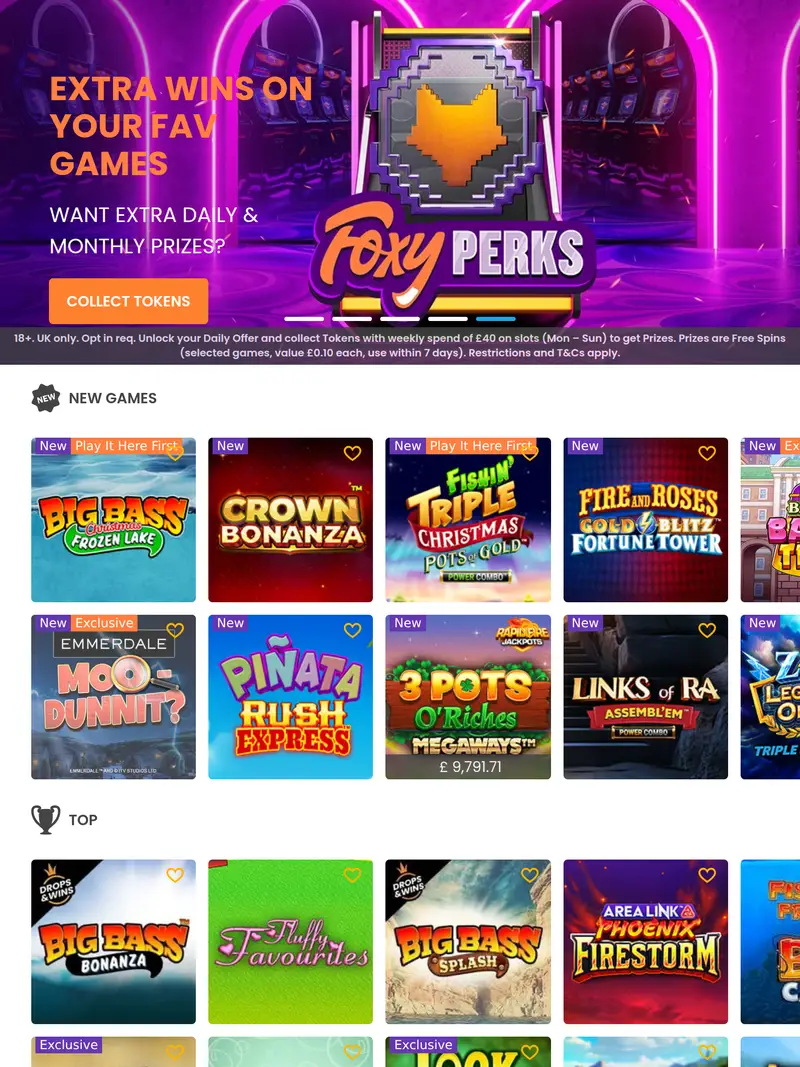Screen dimensions: 800x1067
Task: Click the heart icon on Fire and Roses Fortune Tower
Action: click(707, 453)
